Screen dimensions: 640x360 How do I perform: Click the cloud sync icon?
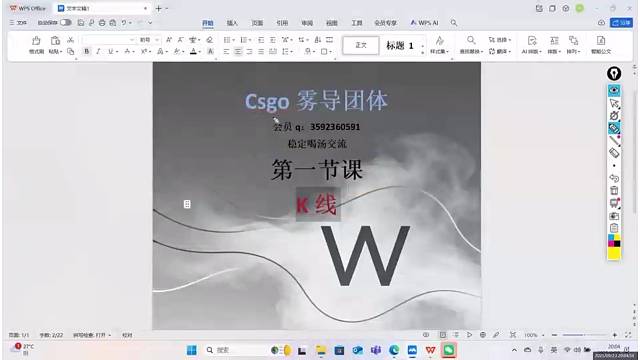pos(601,23)
